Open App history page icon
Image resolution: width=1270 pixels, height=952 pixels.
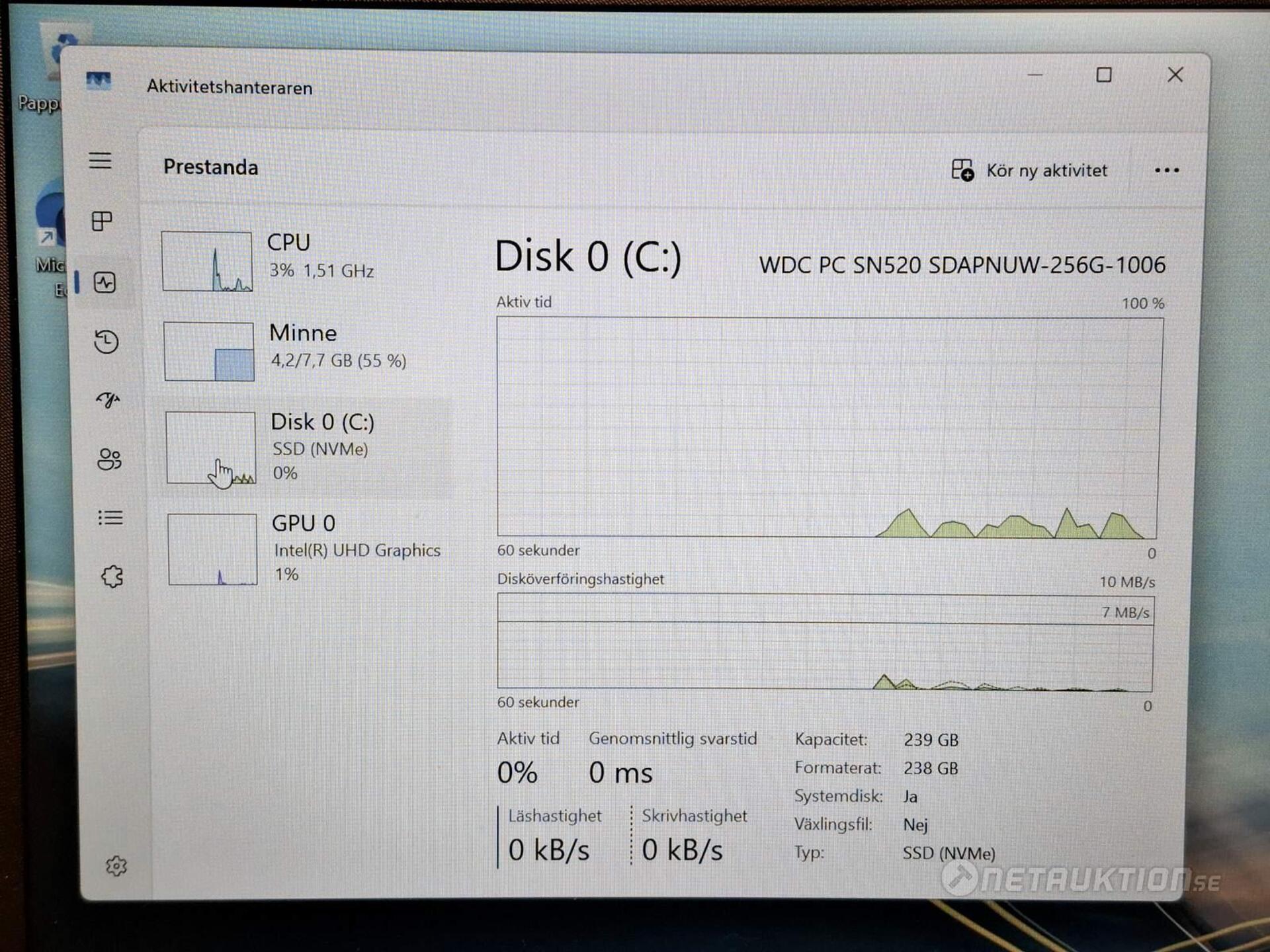click(106, 341)
